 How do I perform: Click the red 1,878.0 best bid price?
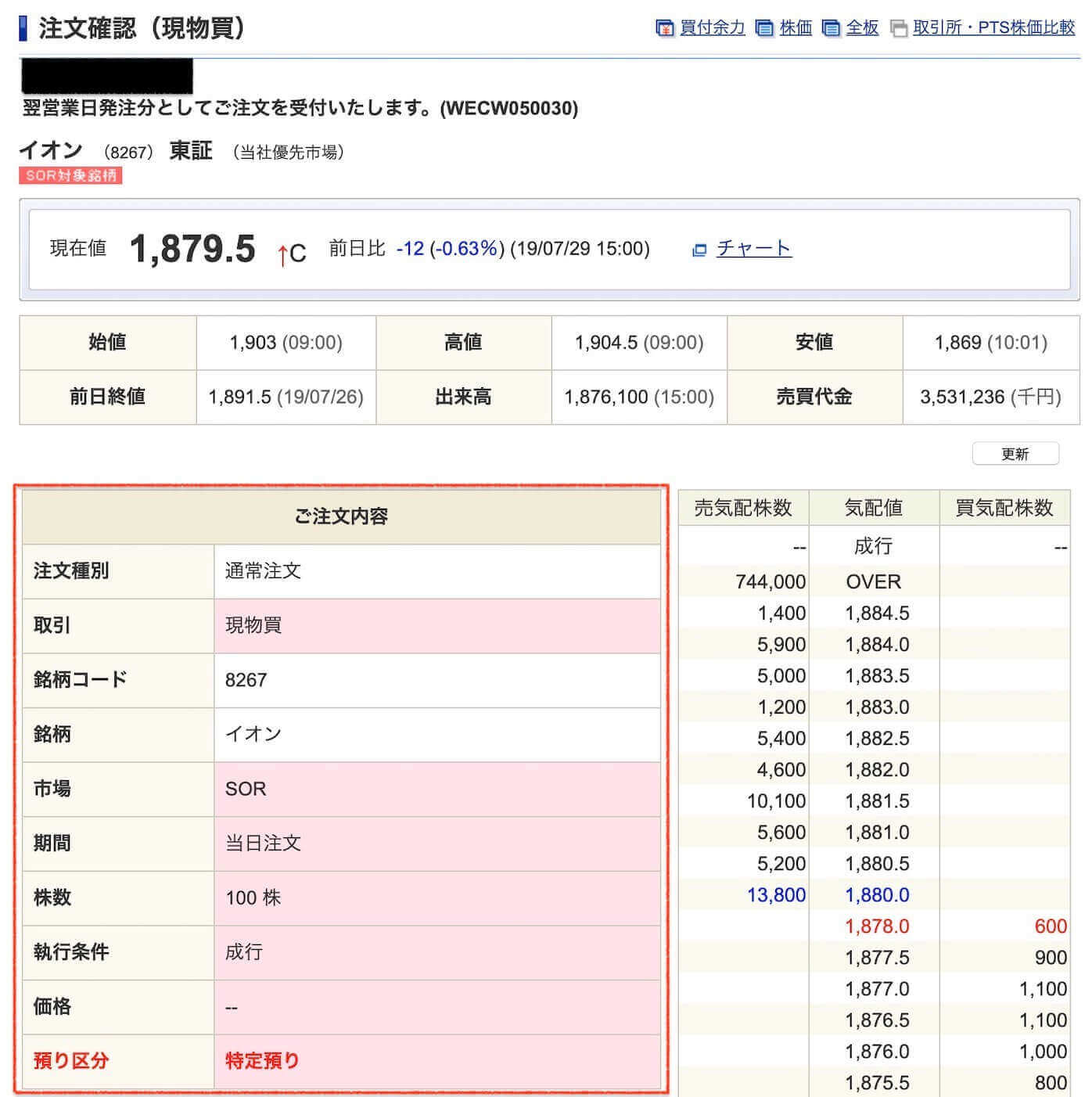click(x=877, y=926)
